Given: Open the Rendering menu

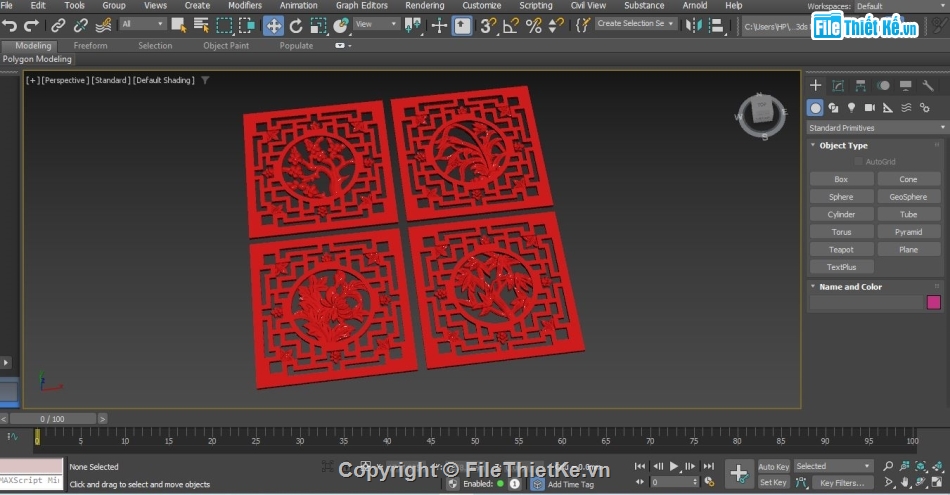Looking at the screenshot, I should click(424, 5).
